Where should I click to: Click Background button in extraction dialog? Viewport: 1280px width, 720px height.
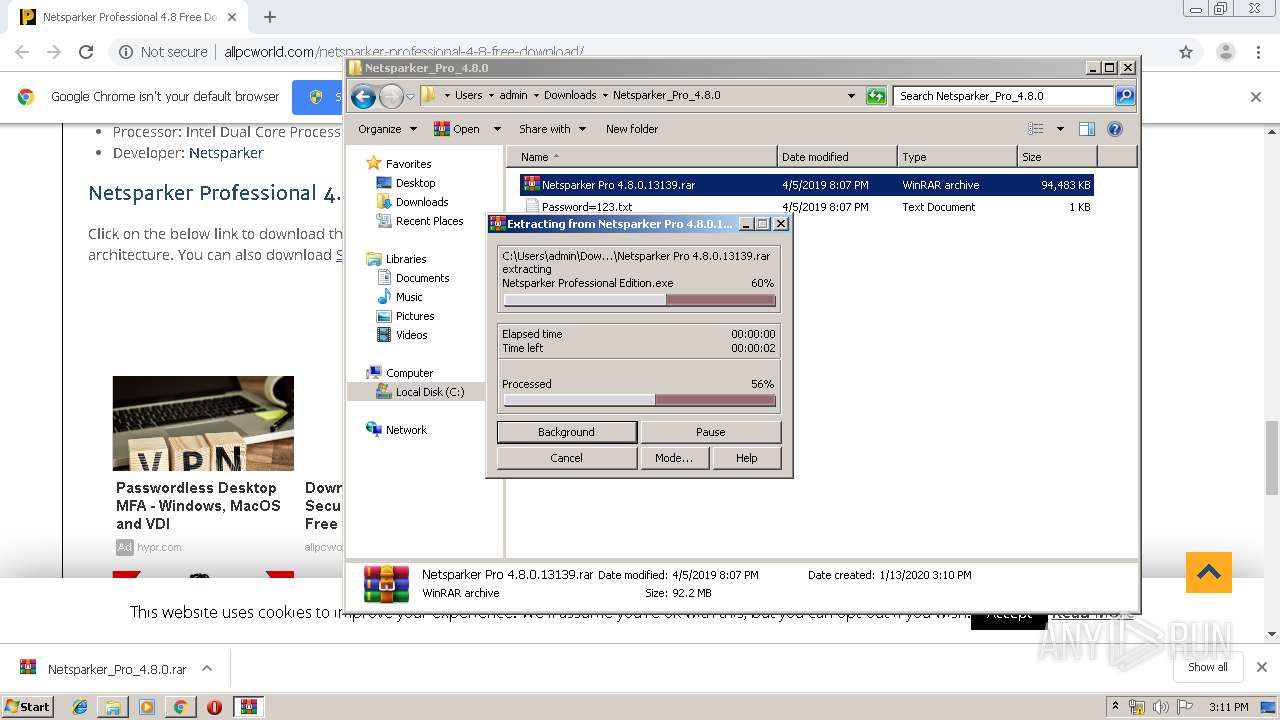click(566, 432)
